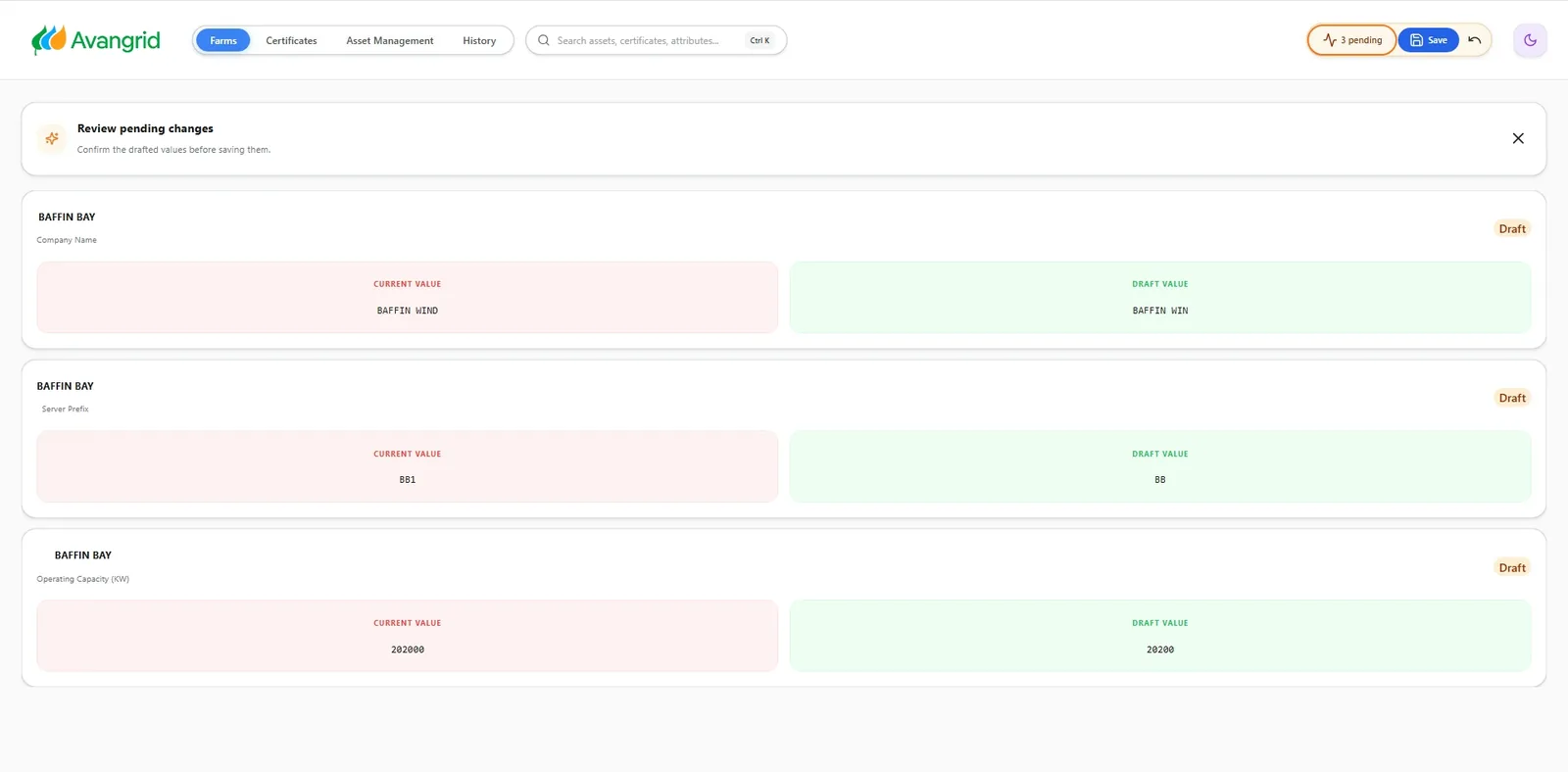Click the Server Prefix label

65,410
